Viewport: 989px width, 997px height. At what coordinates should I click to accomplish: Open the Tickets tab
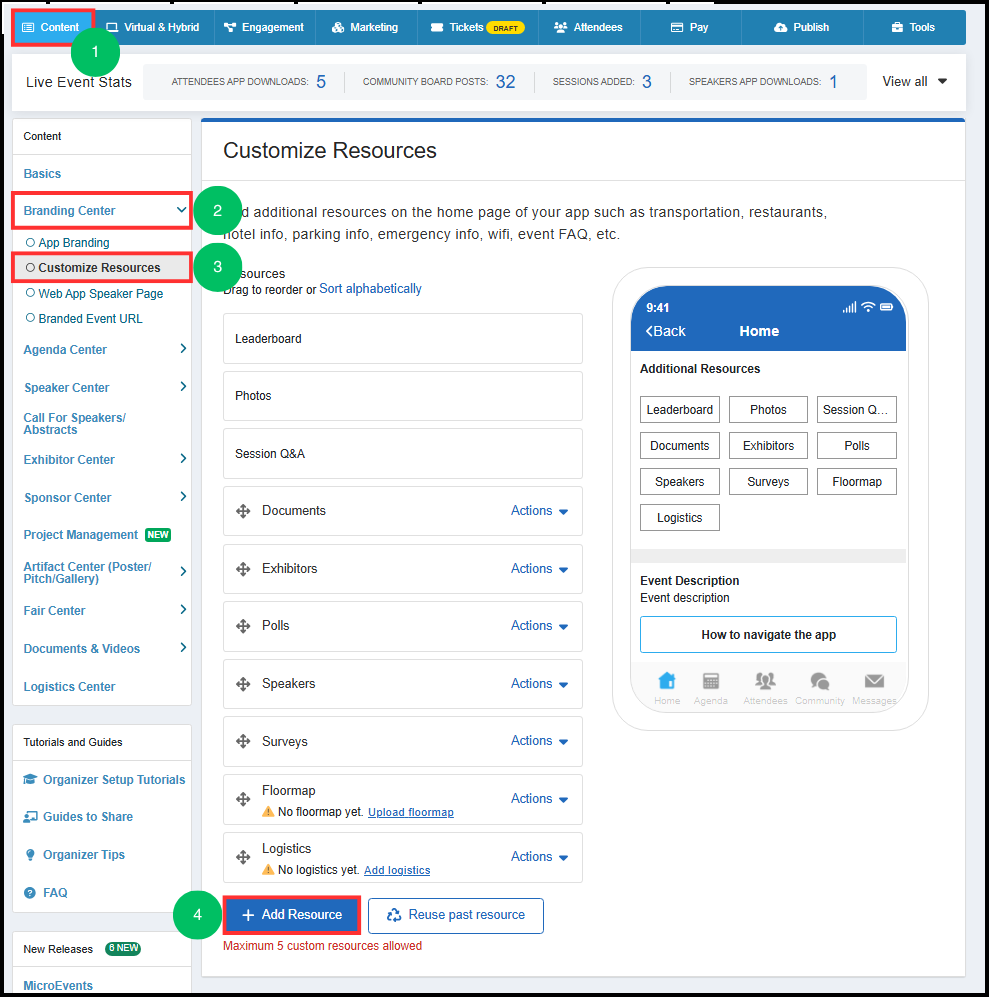point(478,27)
